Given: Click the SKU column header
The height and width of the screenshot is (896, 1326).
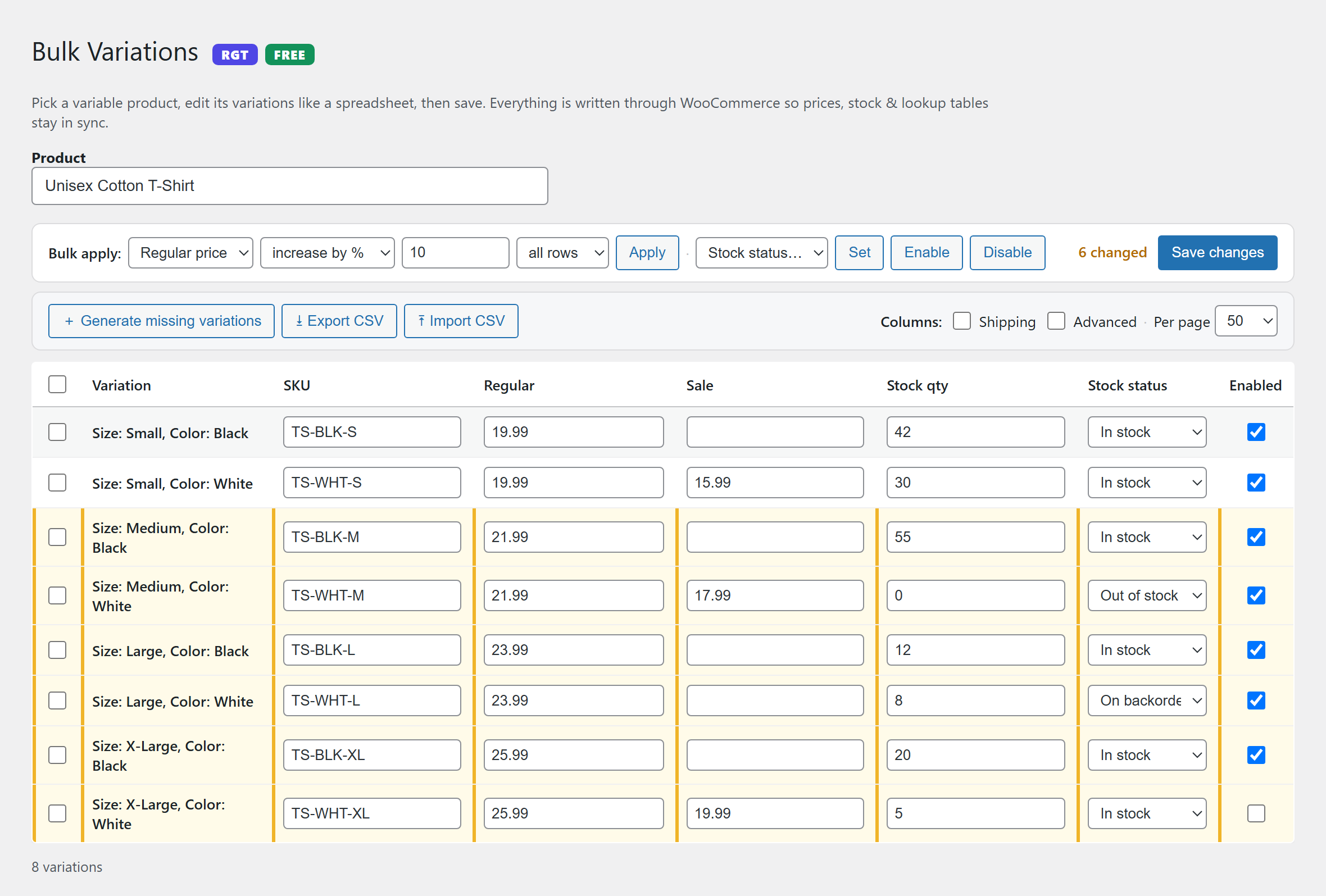Looking at the screenshot, I should pos(297,385).
